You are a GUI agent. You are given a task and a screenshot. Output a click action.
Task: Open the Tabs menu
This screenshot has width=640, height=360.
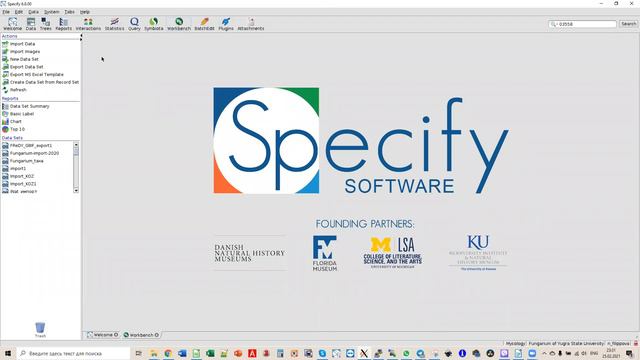(x=70, y=12)
